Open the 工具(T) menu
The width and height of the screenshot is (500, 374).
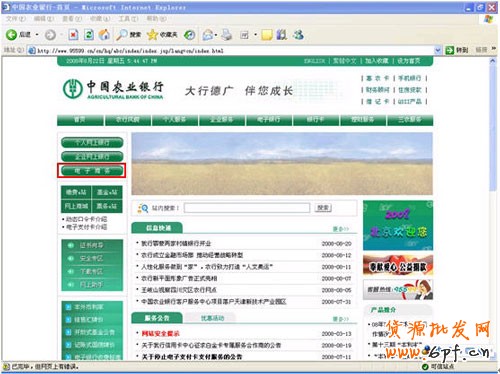click(128, 18)
